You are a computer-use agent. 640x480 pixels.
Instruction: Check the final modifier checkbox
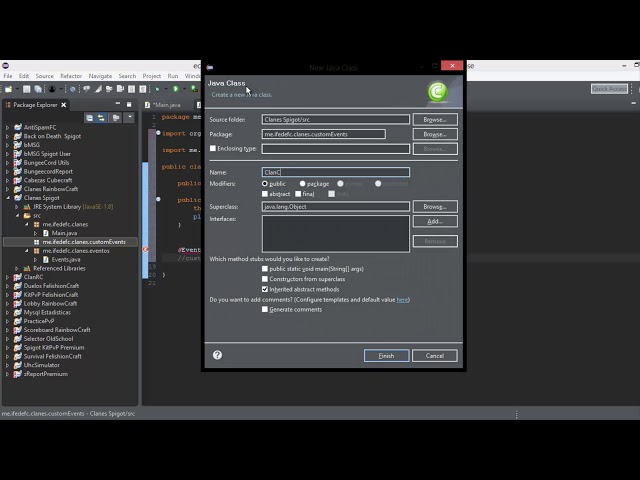click(298, 194)
